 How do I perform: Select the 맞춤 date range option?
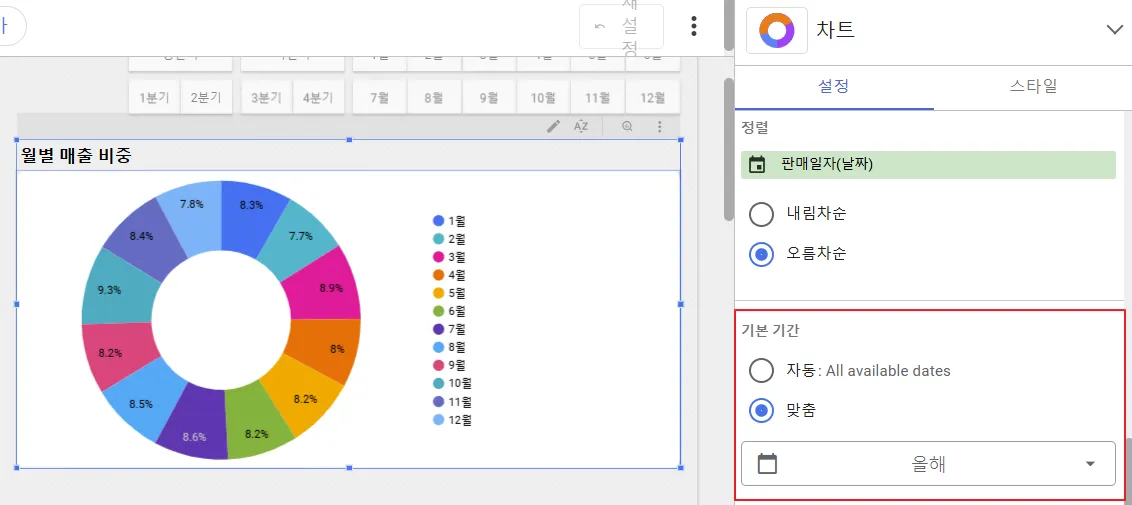[x=761, y=411]
